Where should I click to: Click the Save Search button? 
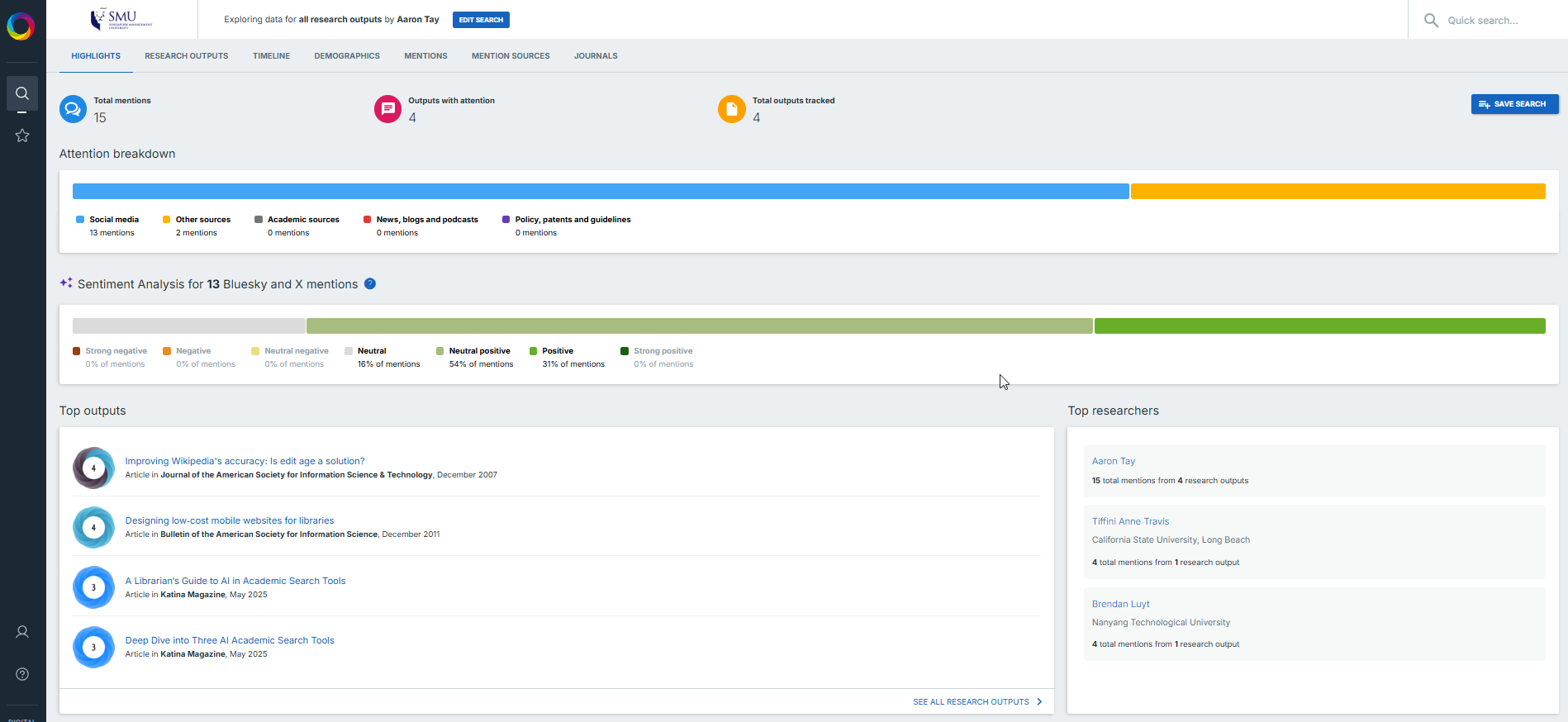(x=1514, y=104)
